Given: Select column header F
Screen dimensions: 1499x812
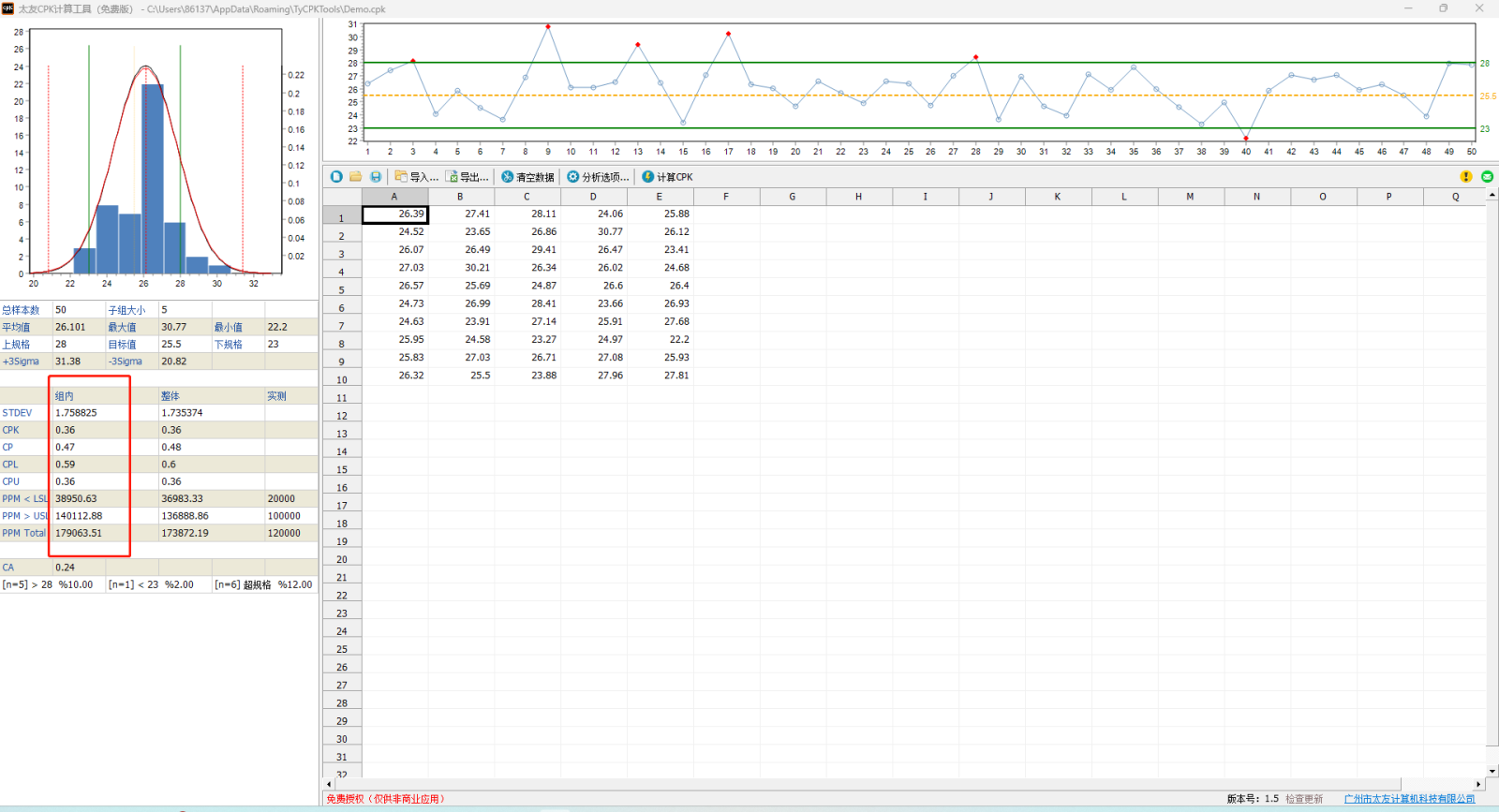Looking at the screenshot, I should (726, 197).
